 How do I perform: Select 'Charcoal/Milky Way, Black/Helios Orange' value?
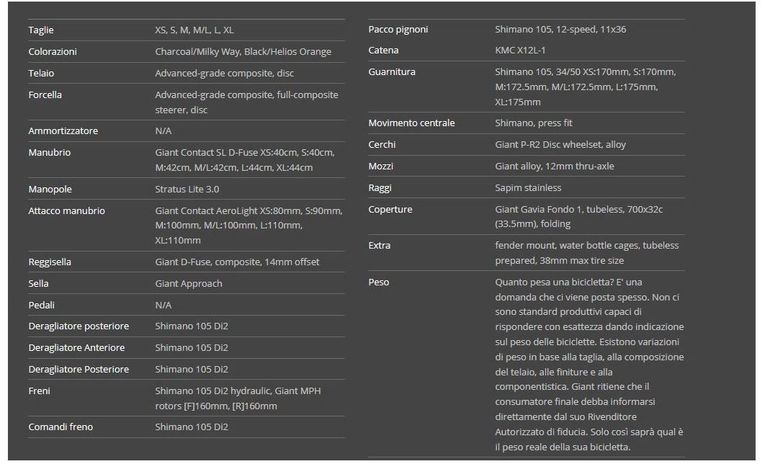click(x=243, y=52)
